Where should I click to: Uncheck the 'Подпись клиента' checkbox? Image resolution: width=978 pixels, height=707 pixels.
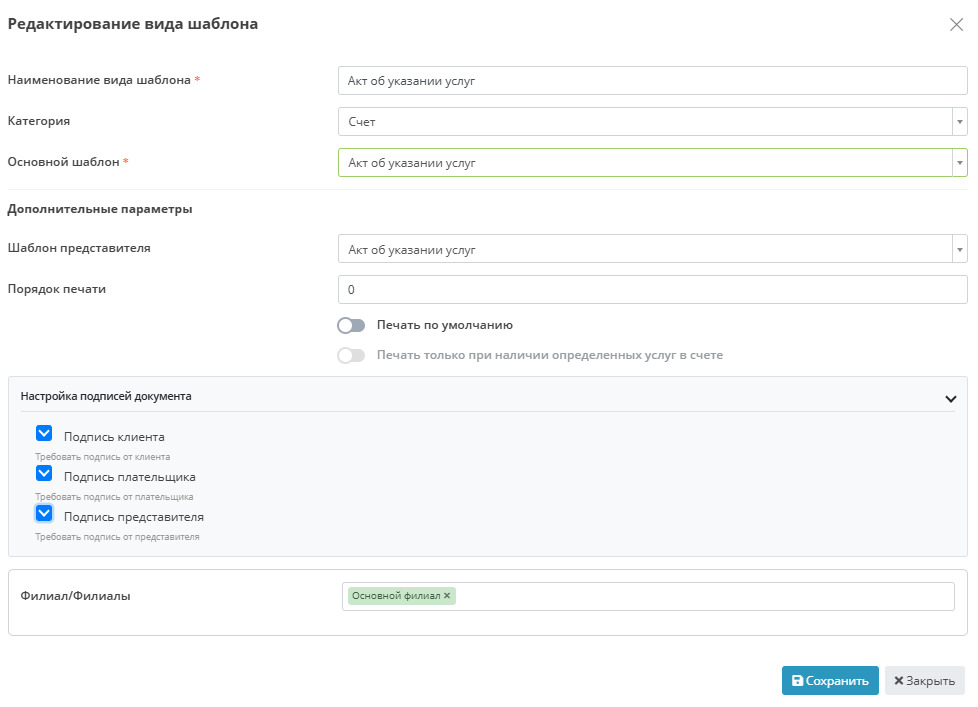[x=44, y=434]
